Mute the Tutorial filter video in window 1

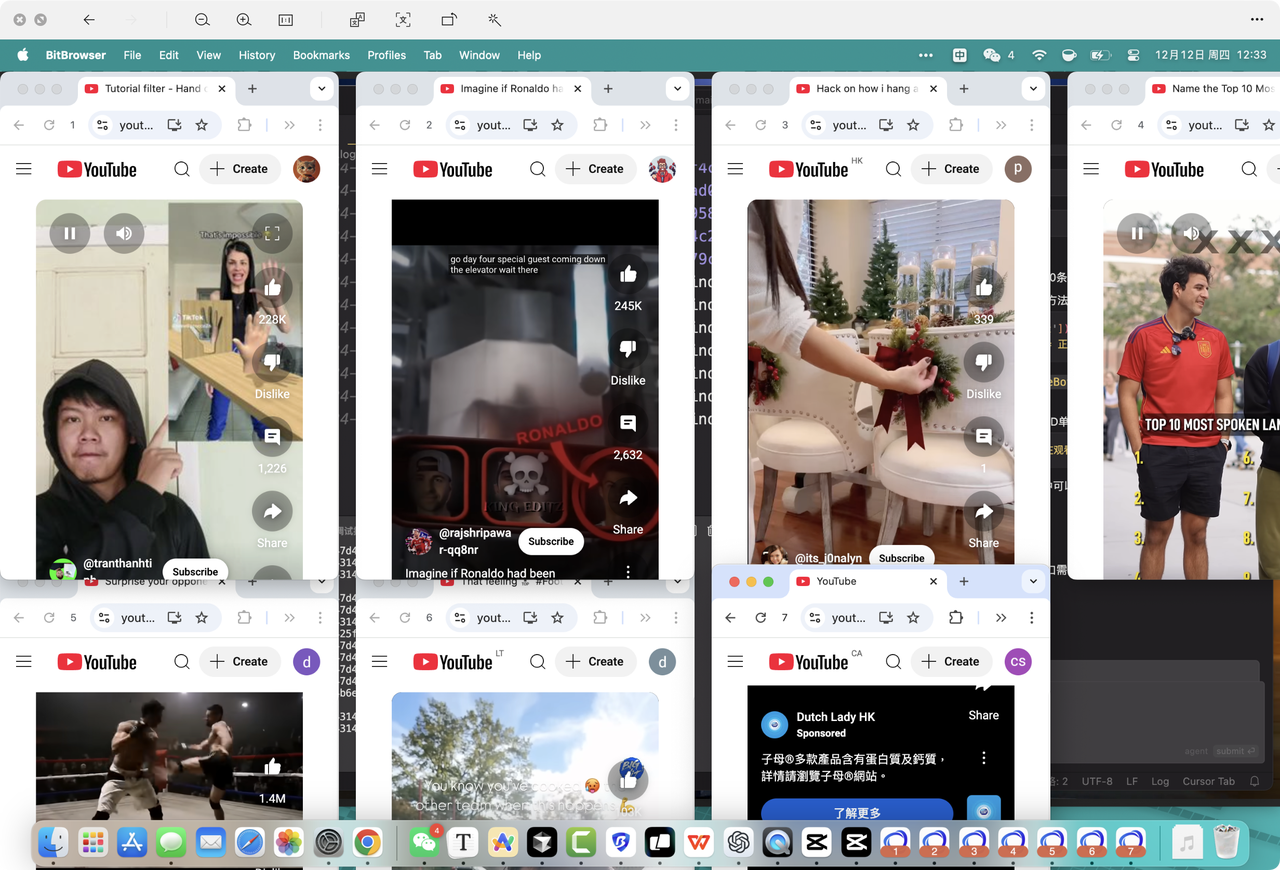(x=124, y=233)
